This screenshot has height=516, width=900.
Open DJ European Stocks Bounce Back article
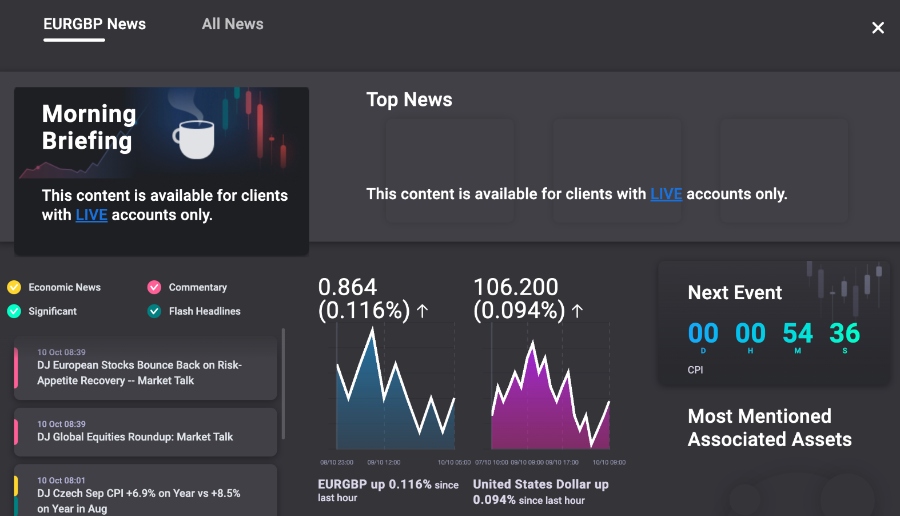[x=145, y=367]
